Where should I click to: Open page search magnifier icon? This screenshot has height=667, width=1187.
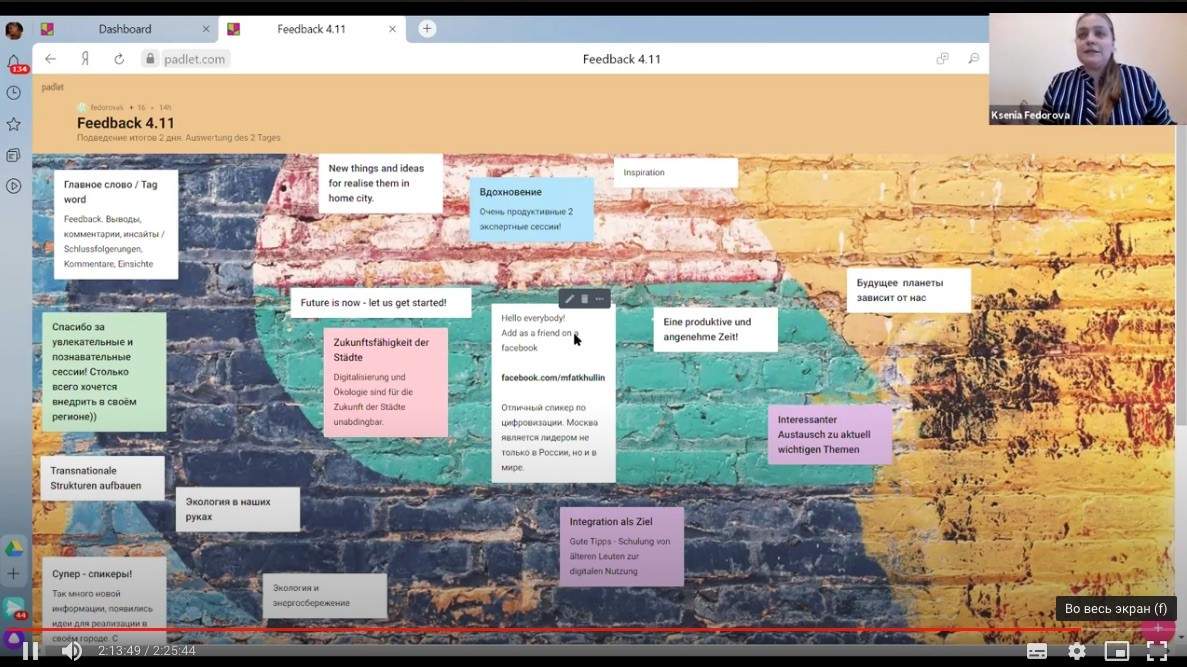[x=974, y=58]
